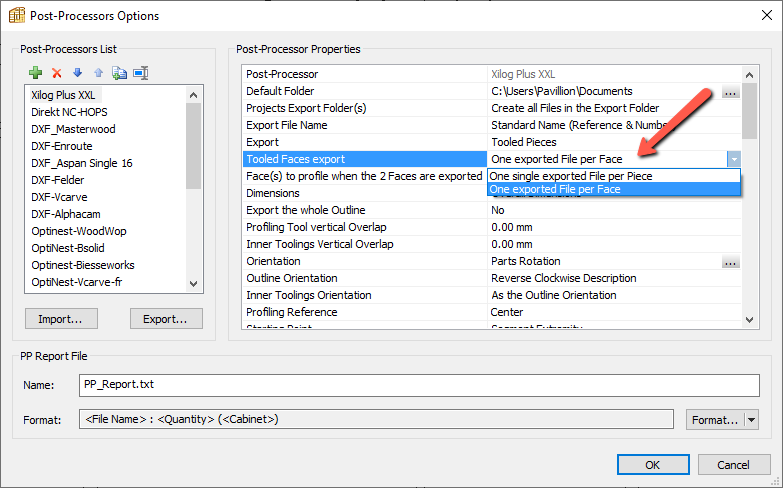Click the Default Folder property label
The image size is (783, 488).
pyautogui.click(x=280, y=91)
